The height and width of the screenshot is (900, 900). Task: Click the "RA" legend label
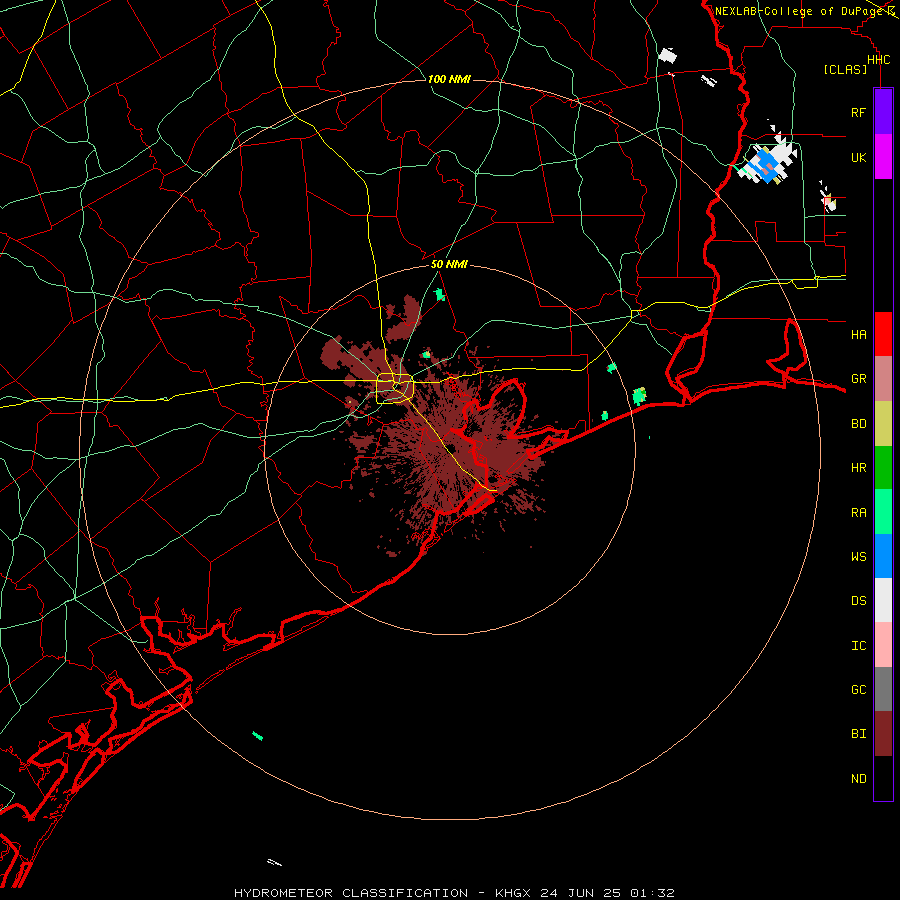[x=858, y=513]
